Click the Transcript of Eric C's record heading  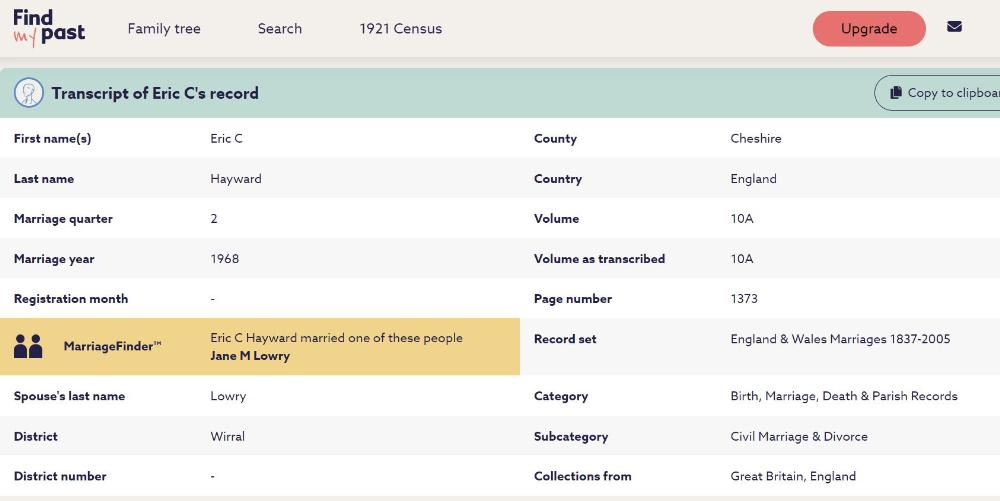[155, 93]
